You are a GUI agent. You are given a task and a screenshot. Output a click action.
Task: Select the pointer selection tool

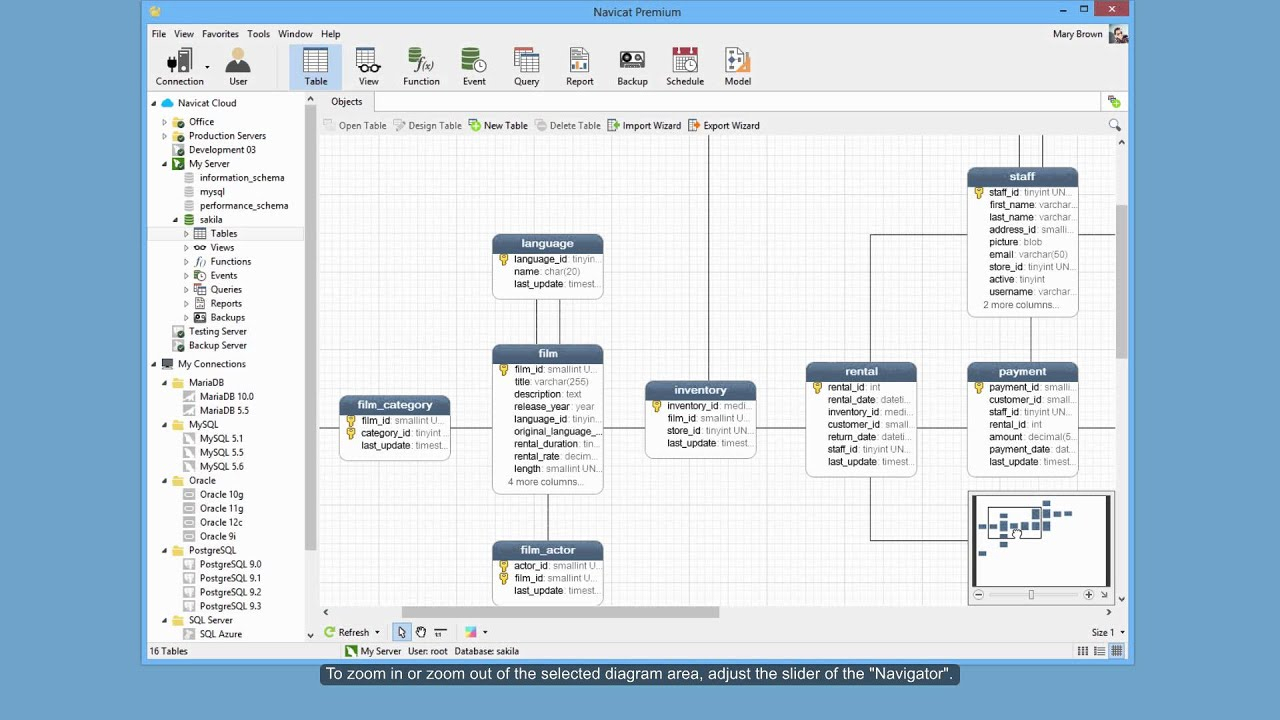(x=401, y=632)
